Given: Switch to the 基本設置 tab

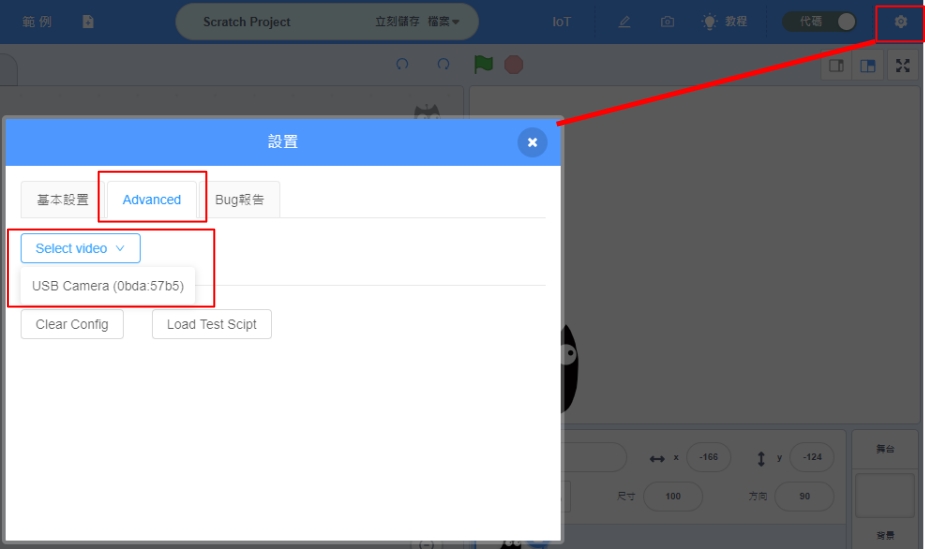Looking at the screenshot, I should 63,199.
